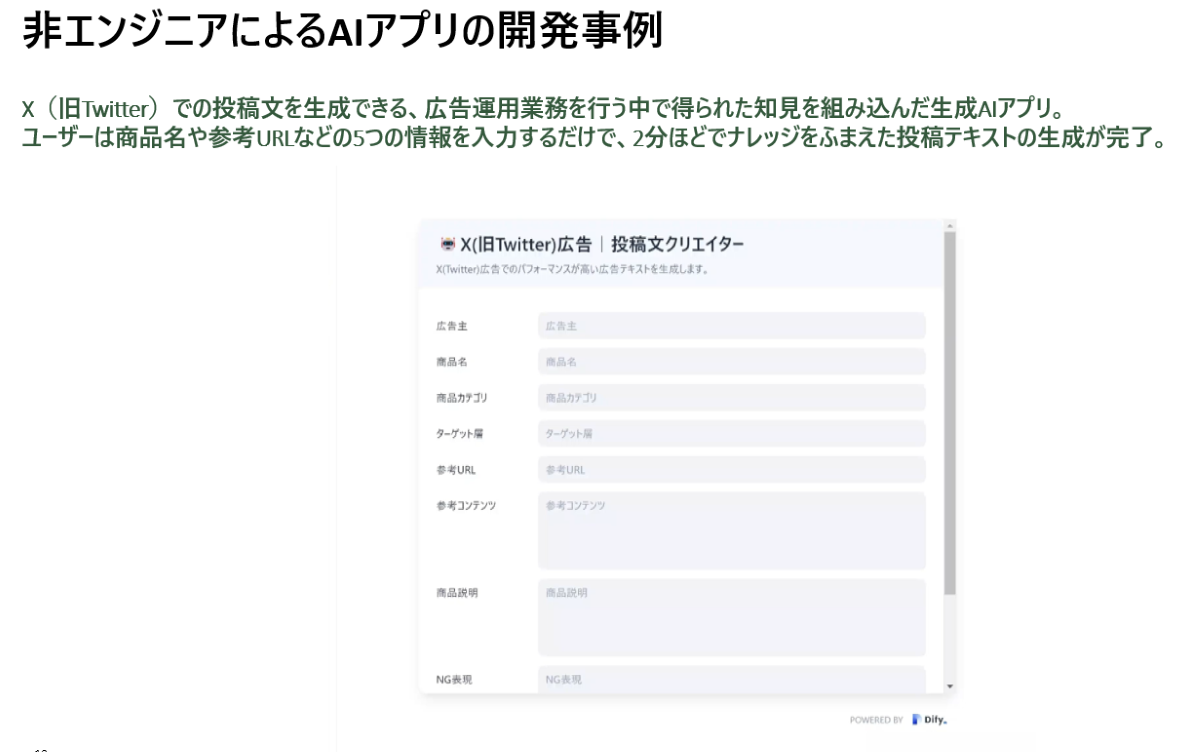Activate the ターゲット層 input field
Screen dimensions: 1200x752
click(x=731, y=434)
